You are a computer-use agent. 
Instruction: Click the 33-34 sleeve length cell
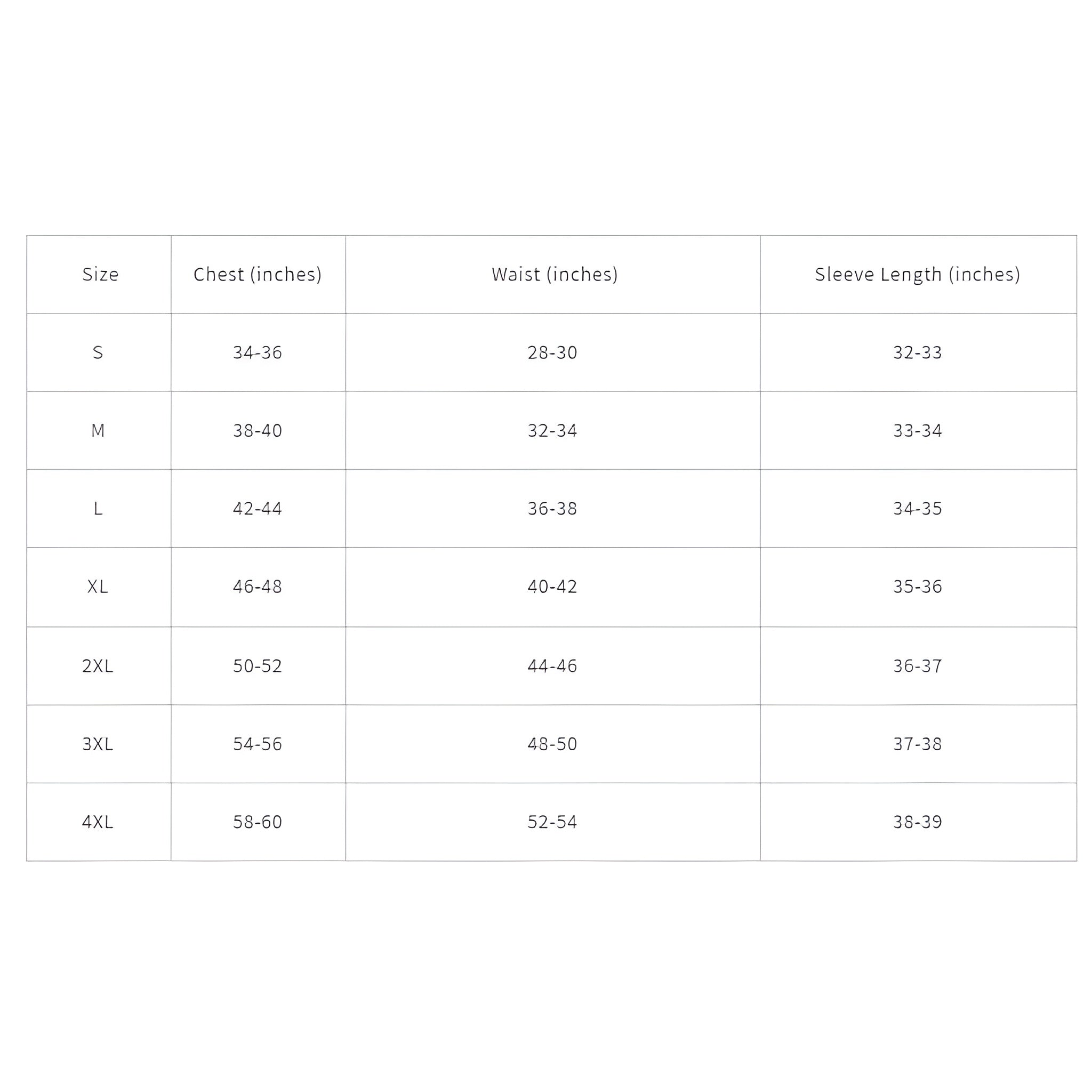(x=917, y=431)
